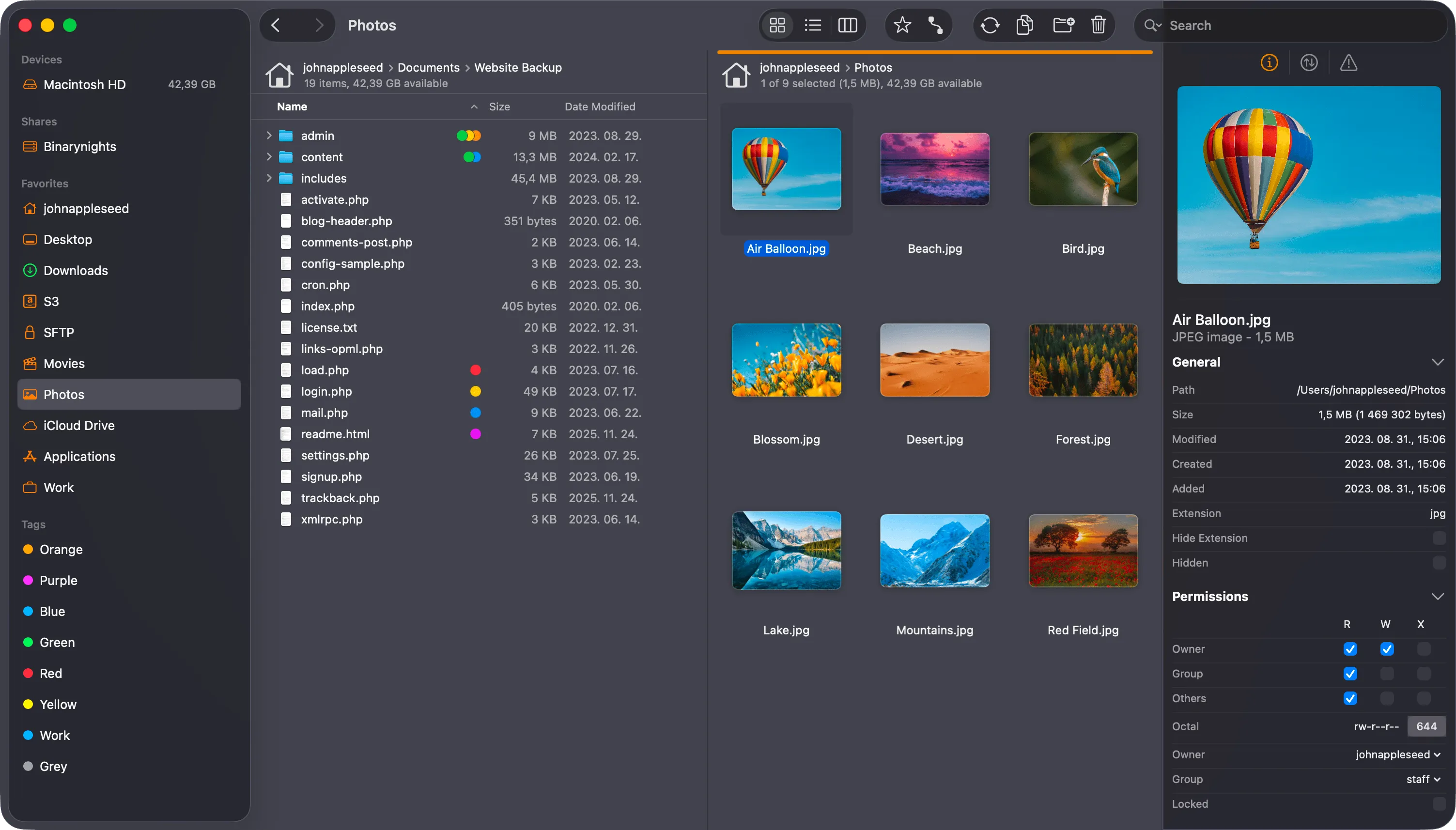Select the Mountains.jpg thumbnail
This screenshot has width=1456, height=830.
click(933, 551)
